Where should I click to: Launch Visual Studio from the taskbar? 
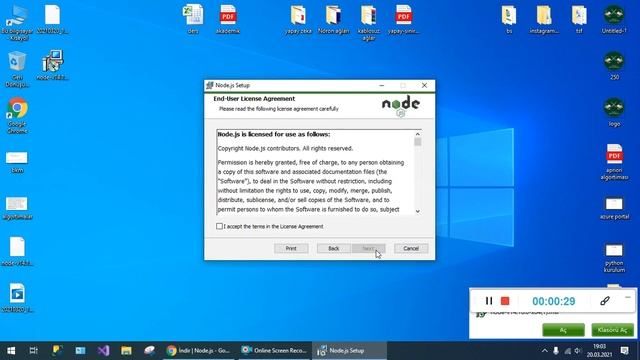tap(103, 351)
